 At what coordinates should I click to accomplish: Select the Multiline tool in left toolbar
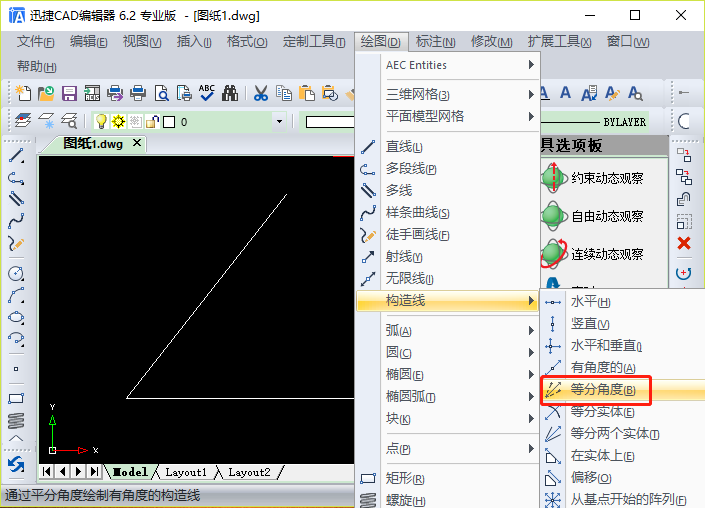(16, 199)
